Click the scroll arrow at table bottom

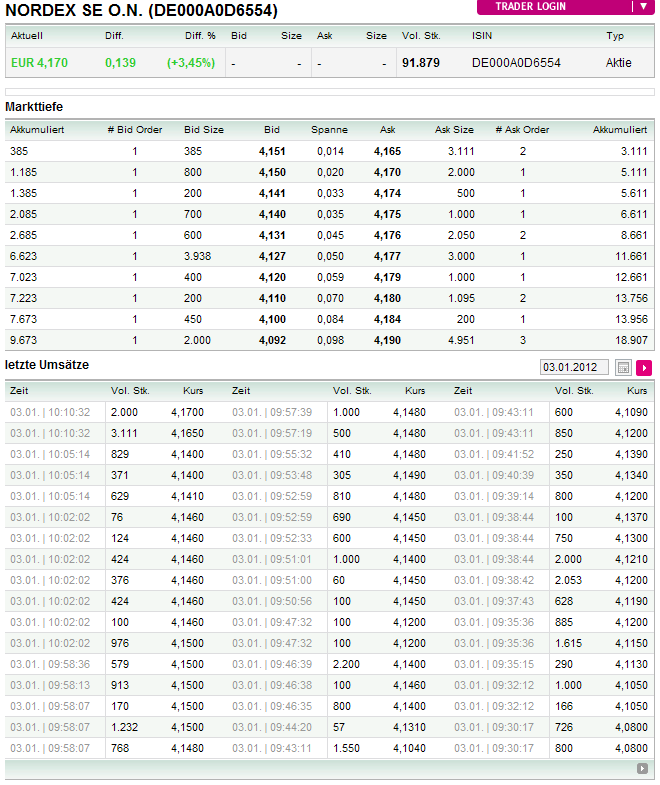[642, 768]
